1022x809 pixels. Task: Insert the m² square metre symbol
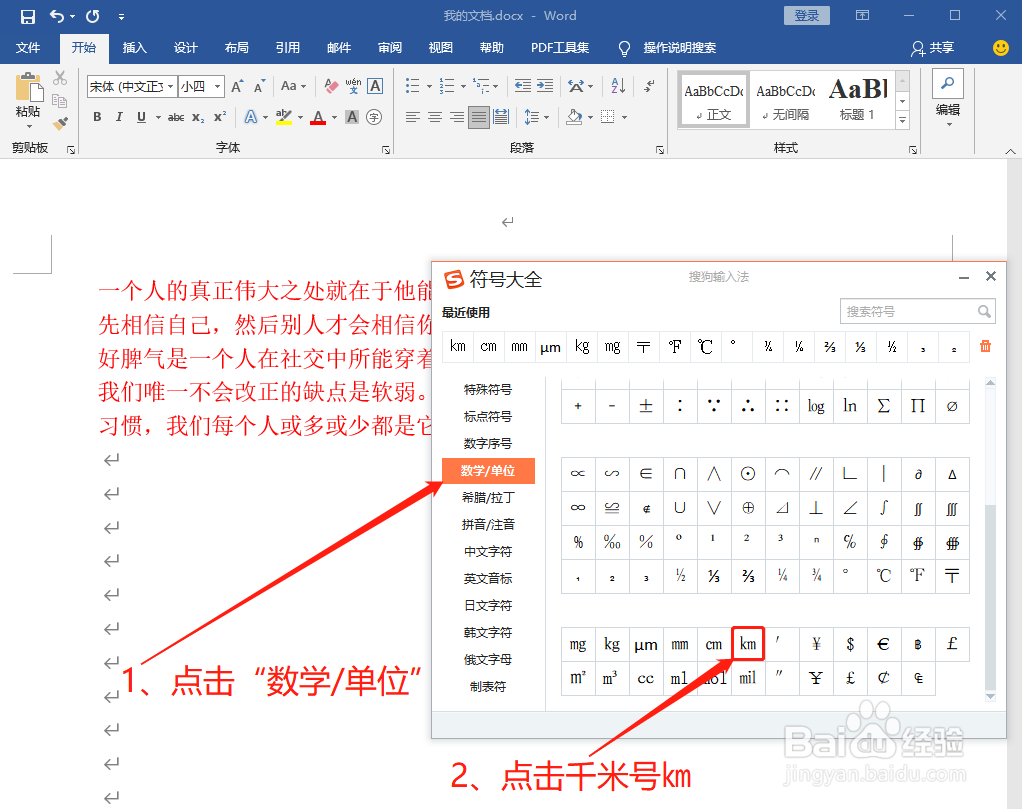(x=578, y=678)
